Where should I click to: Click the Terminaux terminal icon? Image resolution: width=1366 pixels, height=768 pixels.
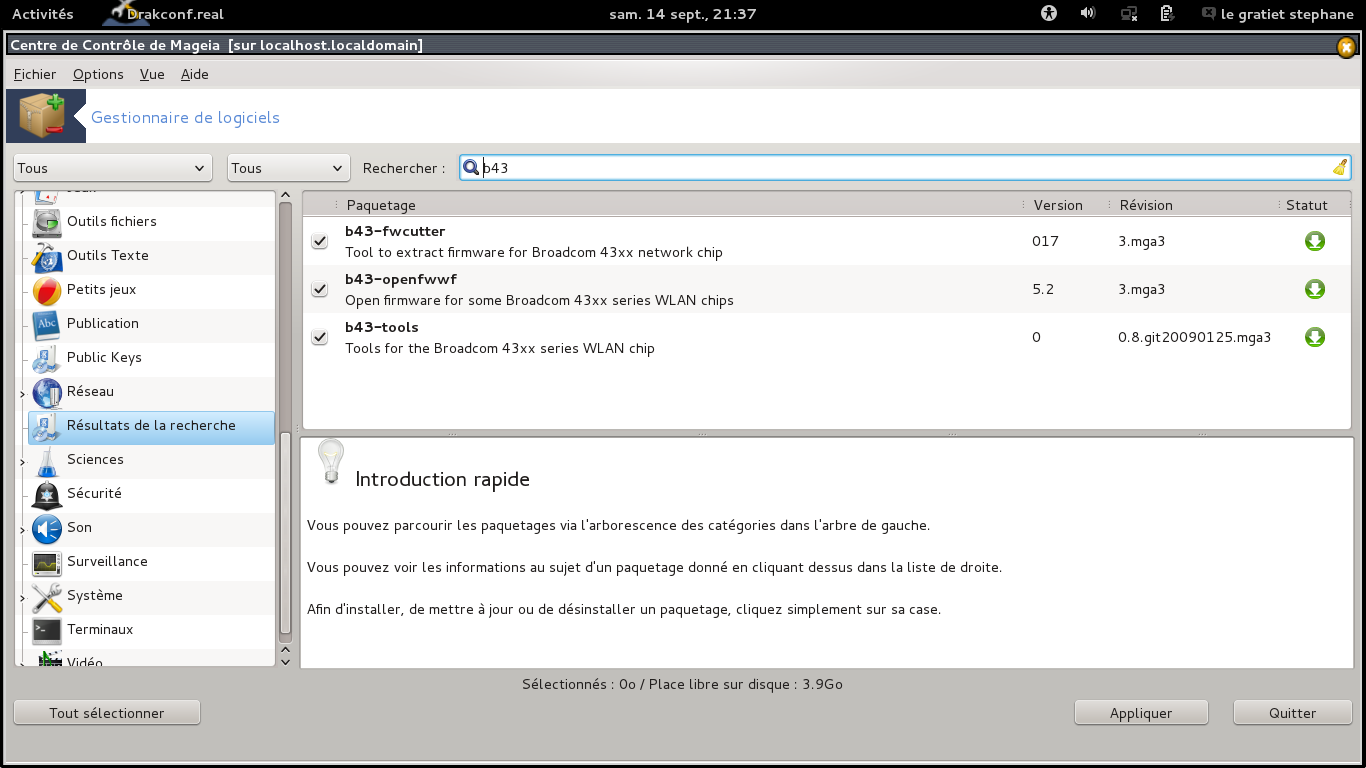pos(47,630)
